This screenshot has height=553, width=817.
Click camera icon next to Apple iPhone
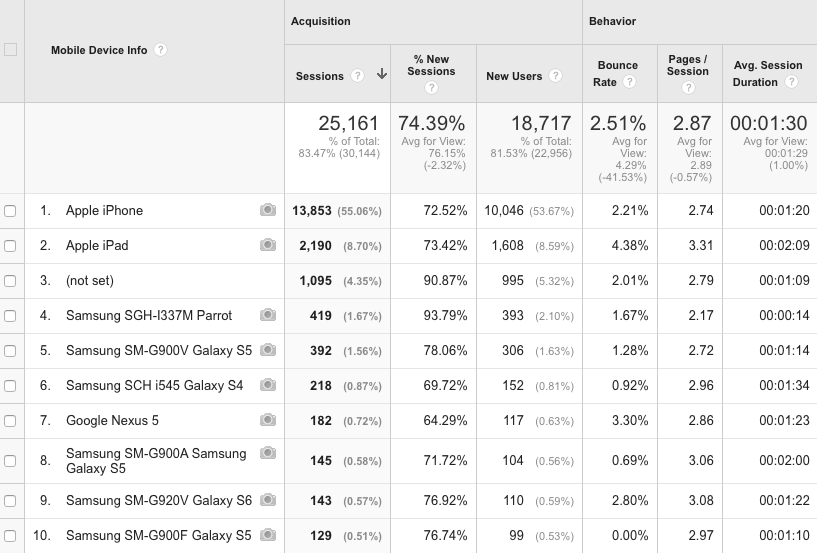(267, 210)
